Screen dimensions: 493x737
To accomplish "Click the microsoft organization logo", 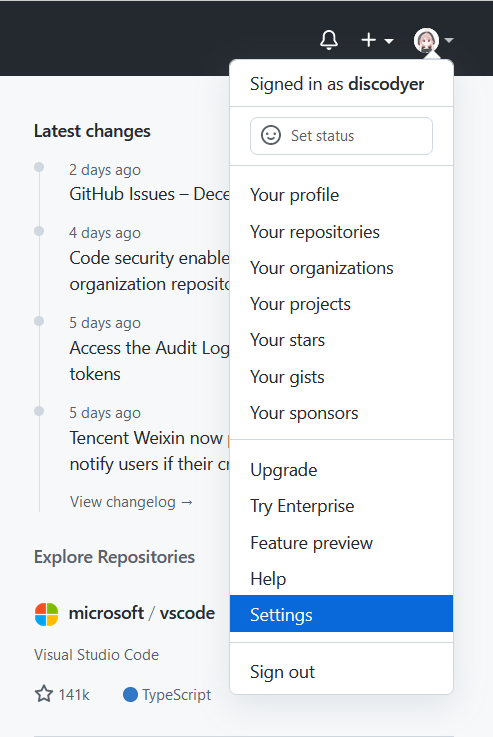I will [x=47, y=614].
